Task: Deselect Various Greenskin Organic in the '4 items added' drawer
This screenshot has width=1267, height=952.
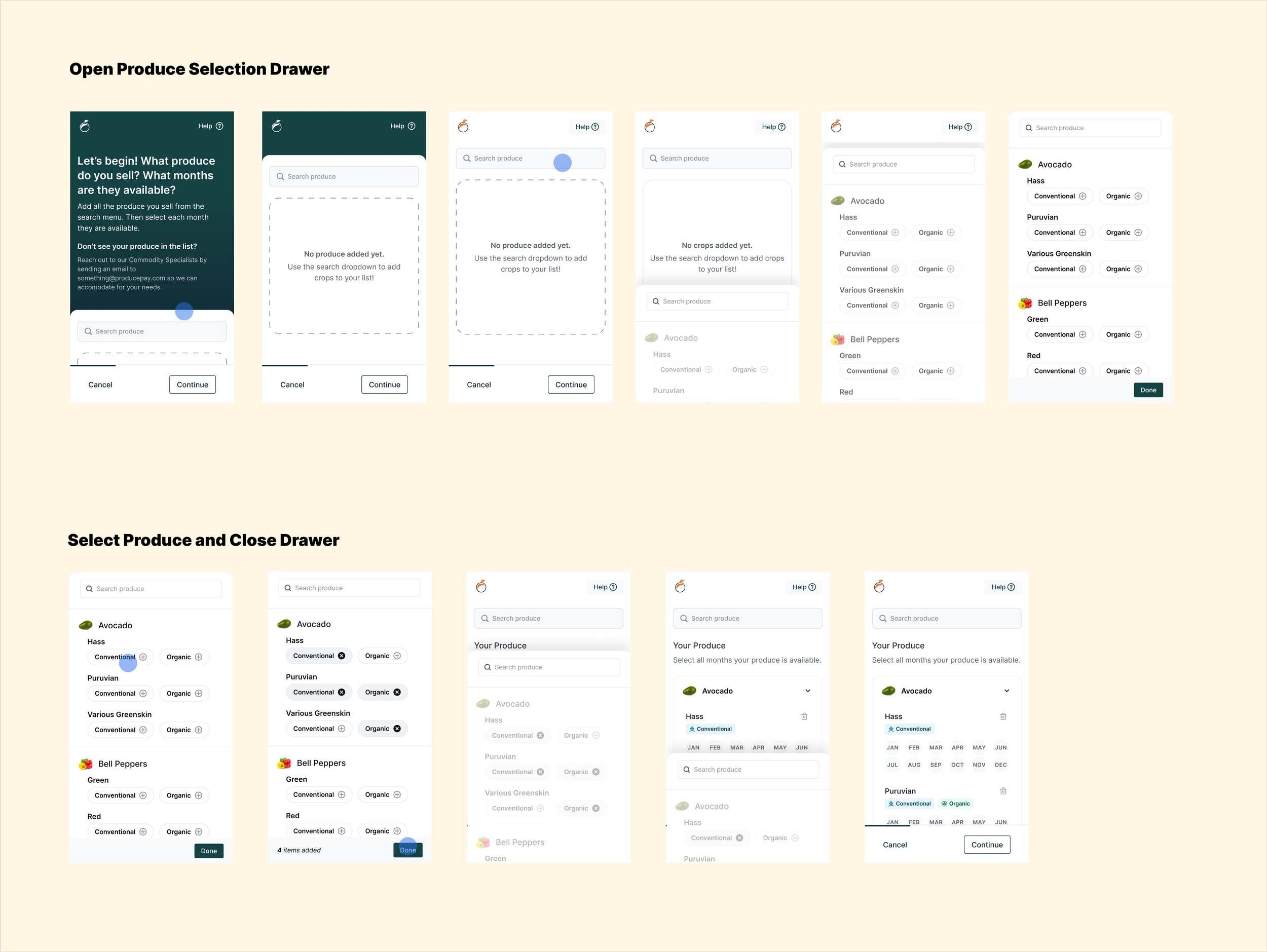Action: [x=397, y=729]
